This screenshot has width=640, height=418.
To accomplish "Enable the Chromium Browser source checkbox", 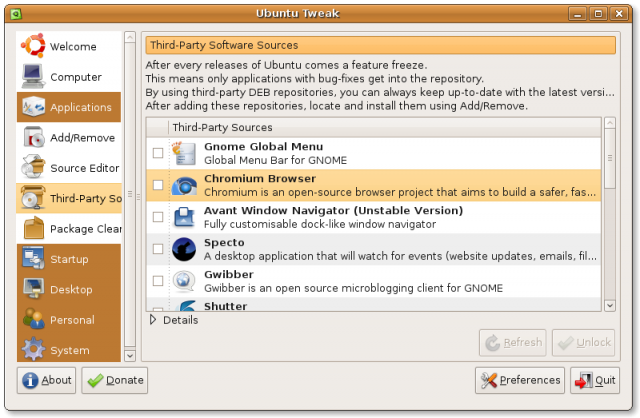I will click(x=158, y=185).
